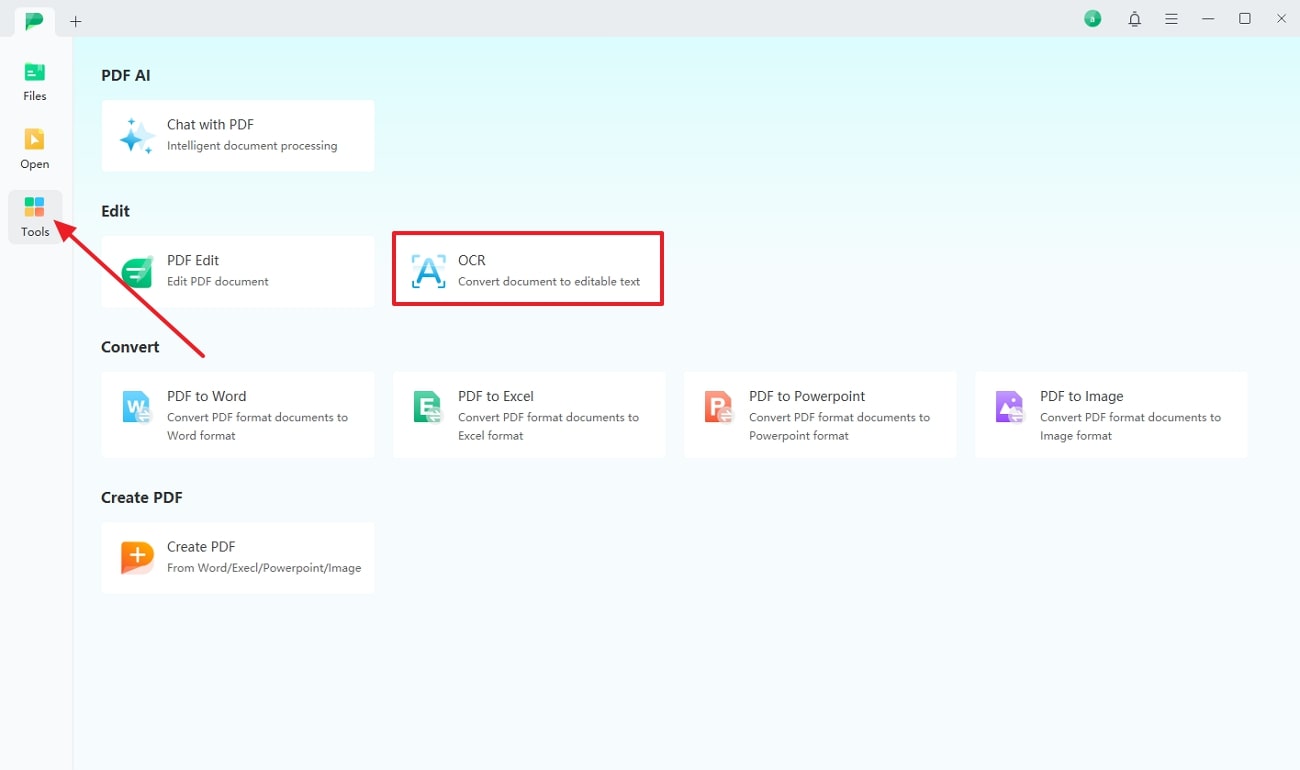Click the 'Edit PDF document' description text
Viewport: 1300px width, 770px height.
click(218, 282)
